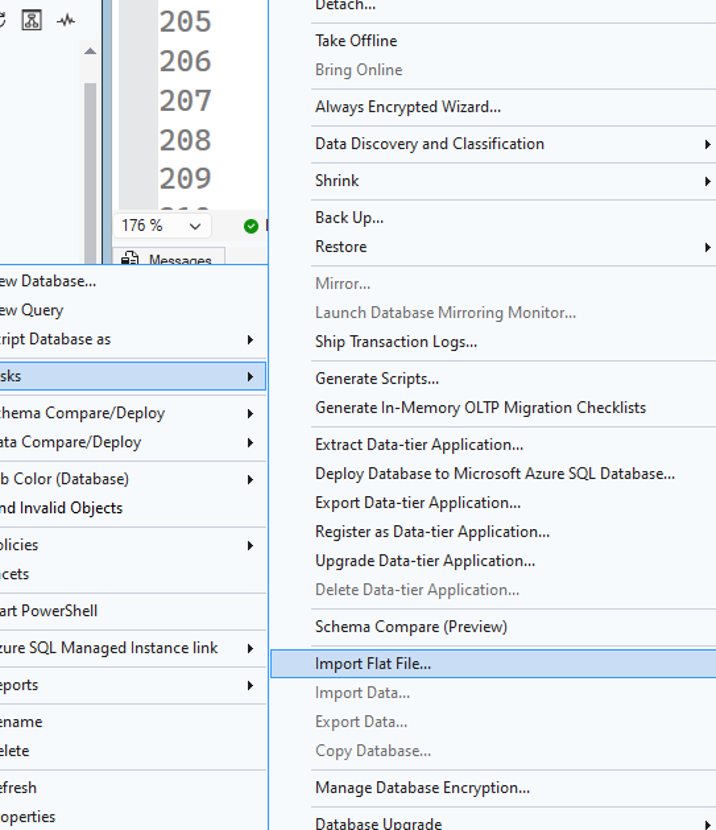Click the green status check icon

pos(251,226)
